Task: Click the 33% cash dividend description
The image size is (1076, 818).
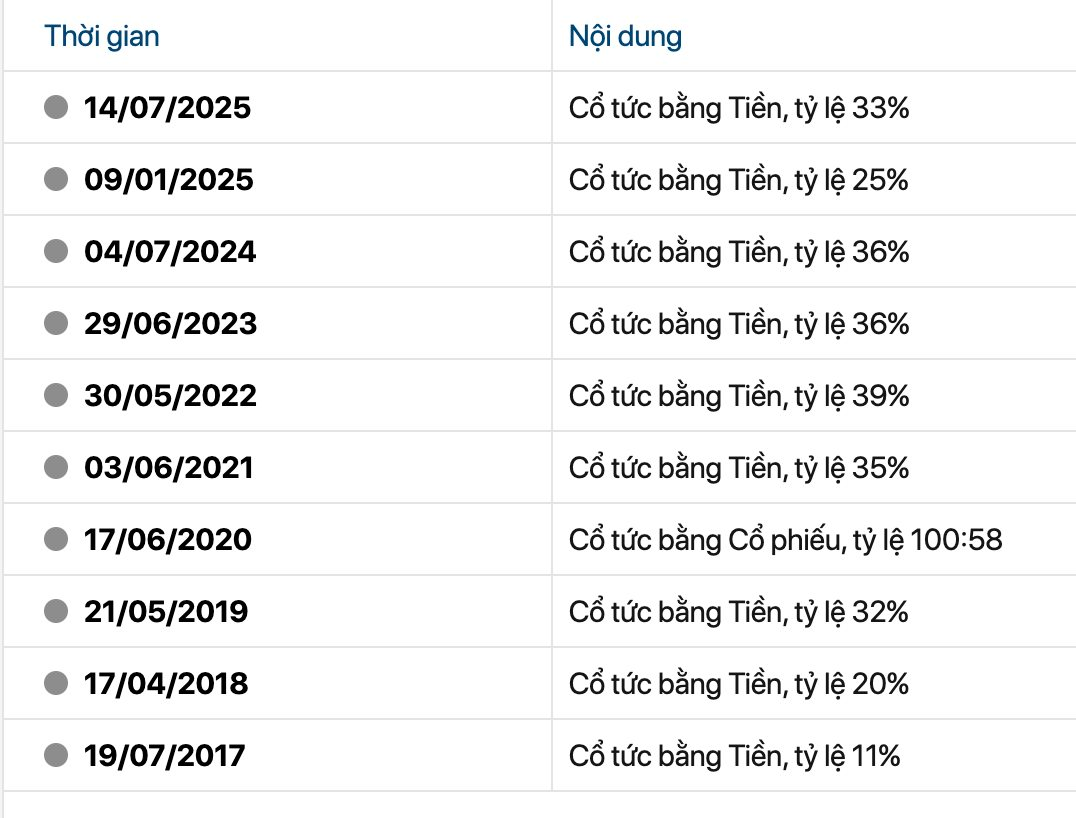Action: pos(739,108)
